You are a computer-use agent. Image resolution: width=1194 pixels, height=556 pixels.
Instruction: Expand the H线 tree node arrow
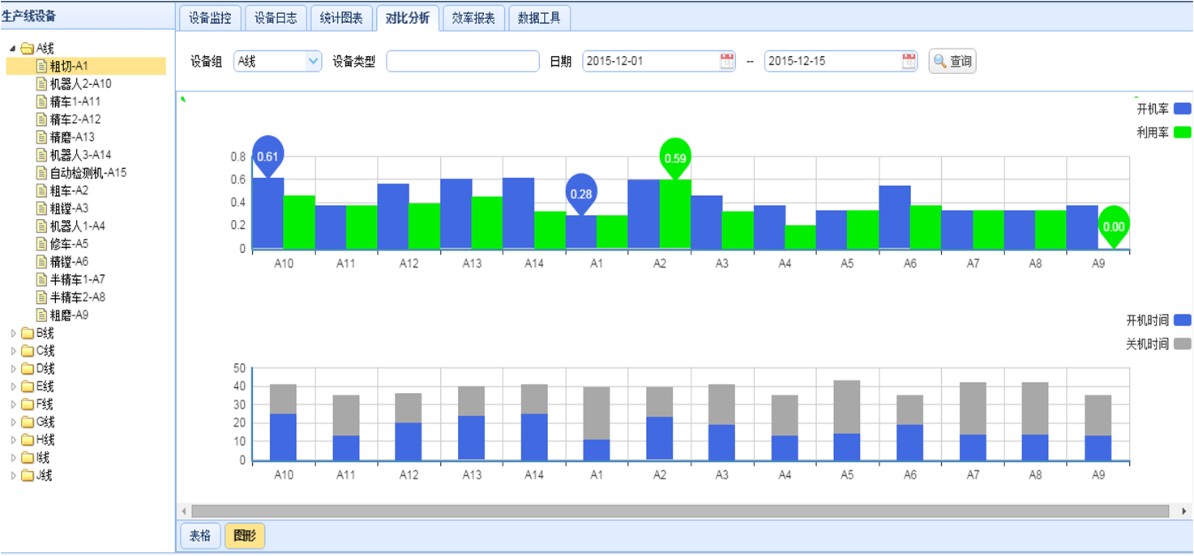(13, 439)
